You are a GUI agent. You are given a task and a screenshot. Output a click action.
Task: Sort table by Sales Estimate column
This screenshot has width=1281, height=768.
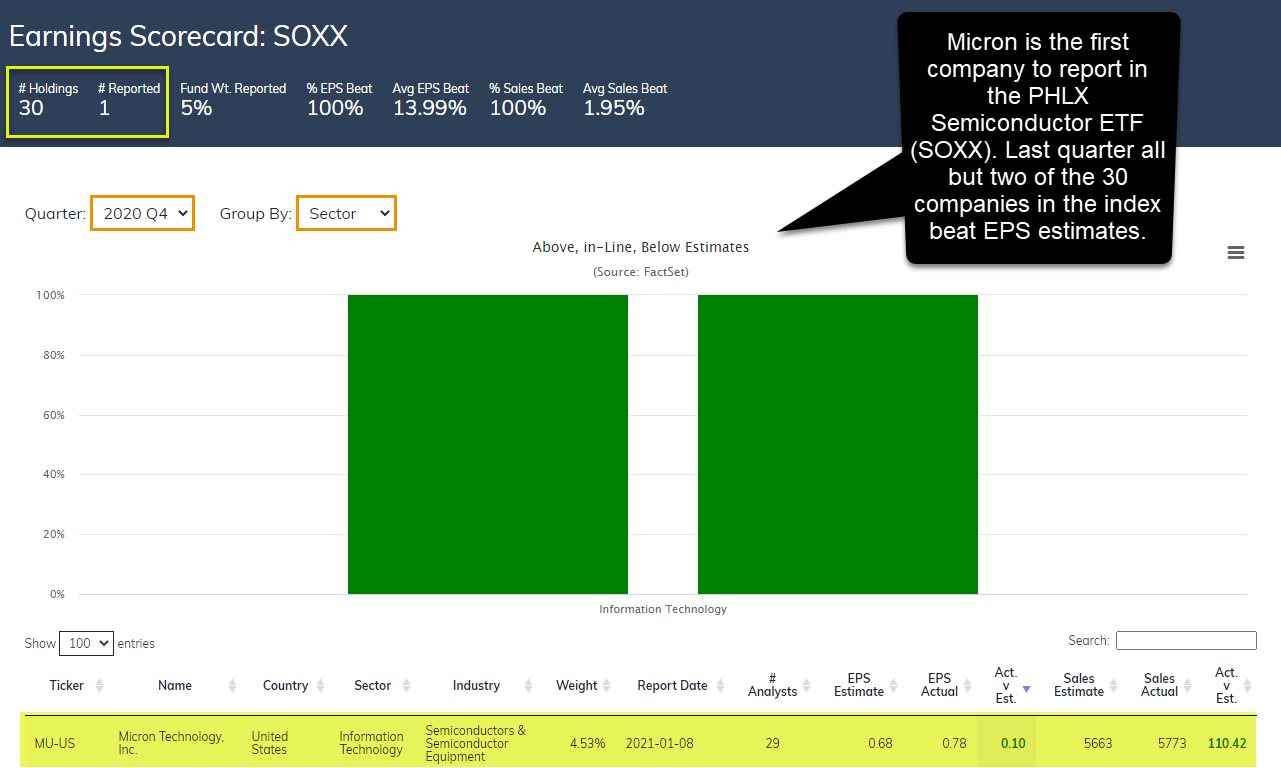[1086, 685]
